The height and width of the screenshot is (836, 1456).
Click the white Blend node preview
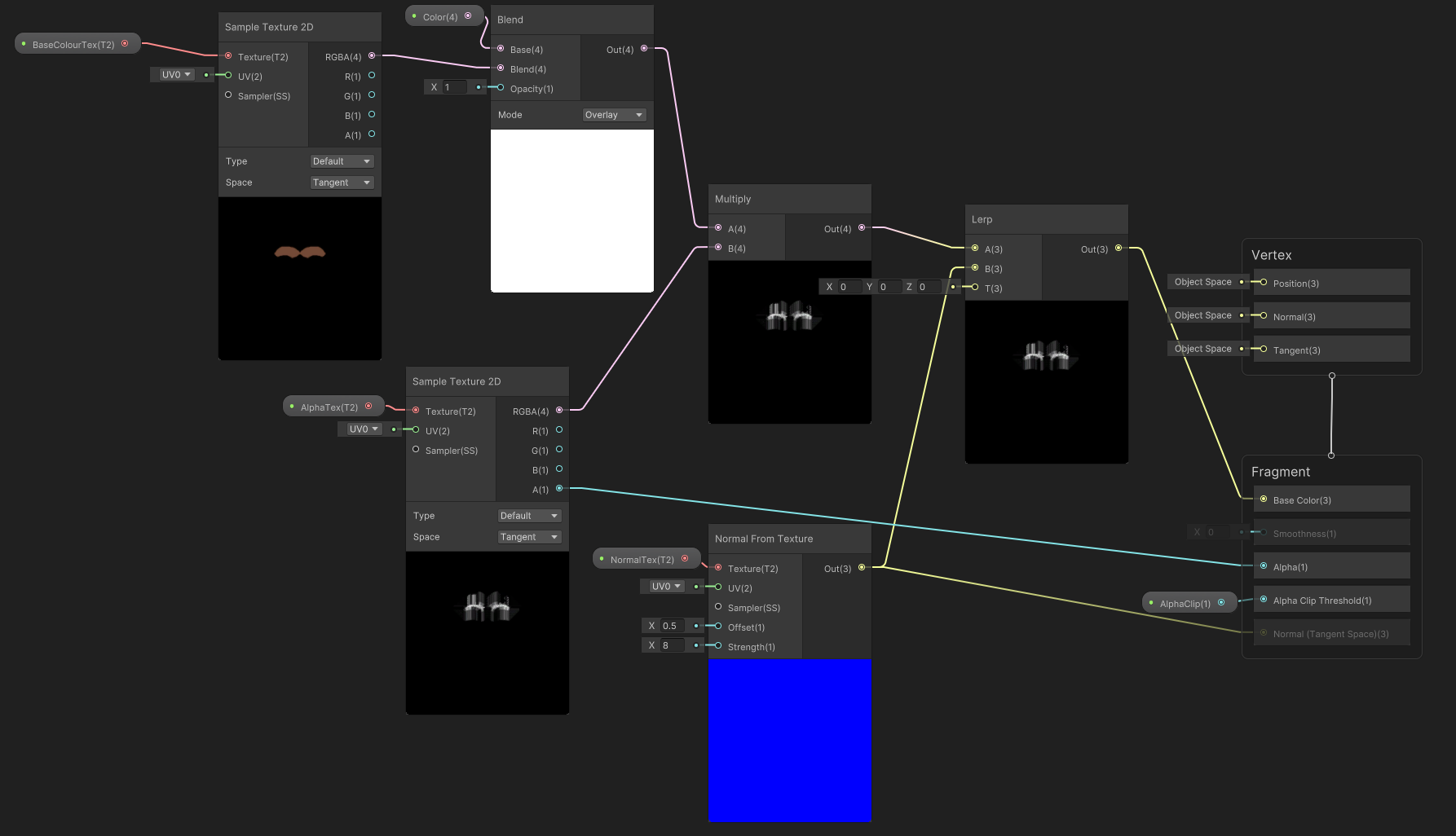pos(572,211)
